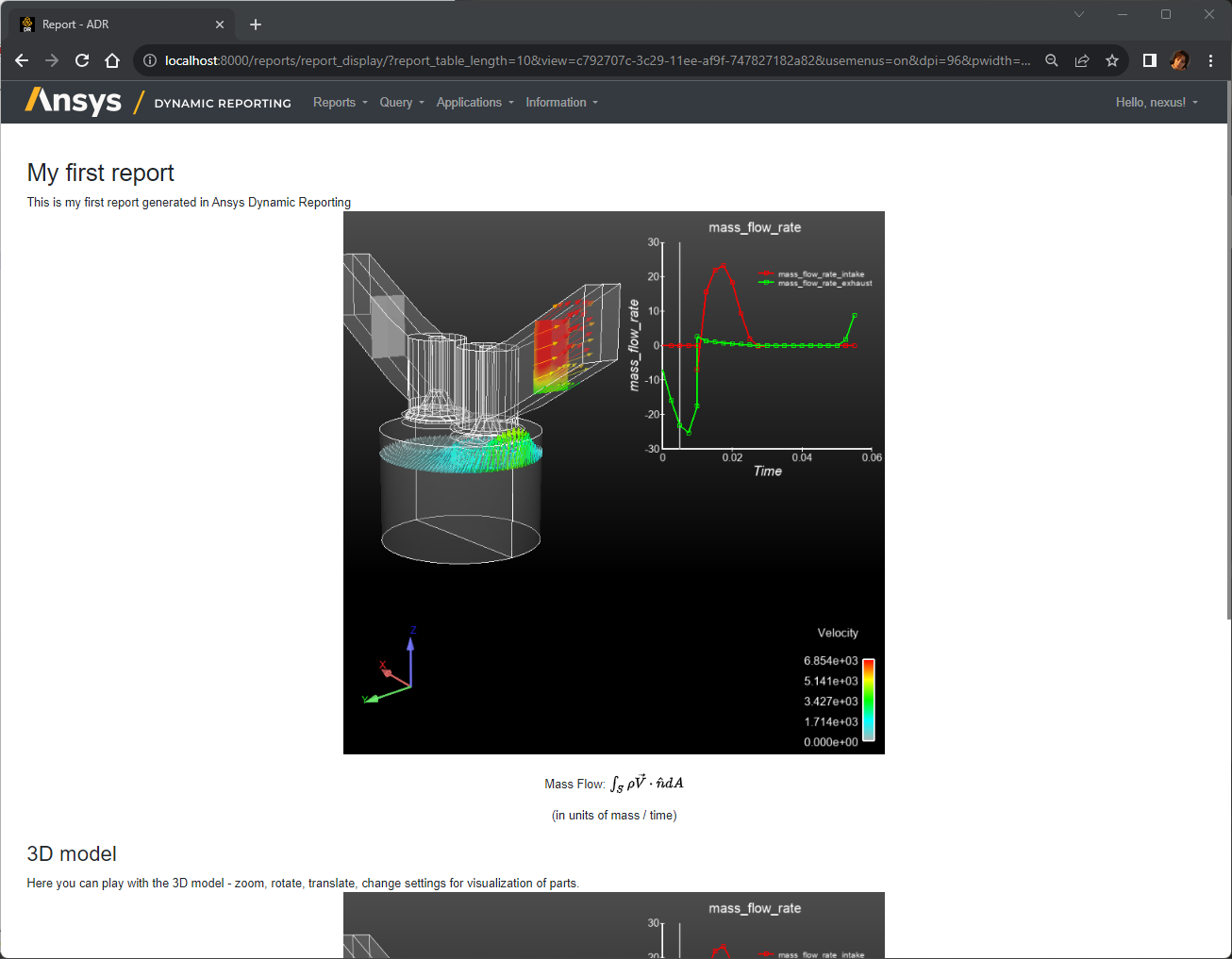Click the 0.000e+00 velocity value
Viewport: 1232px width, 959px height.
pos(831,742)
